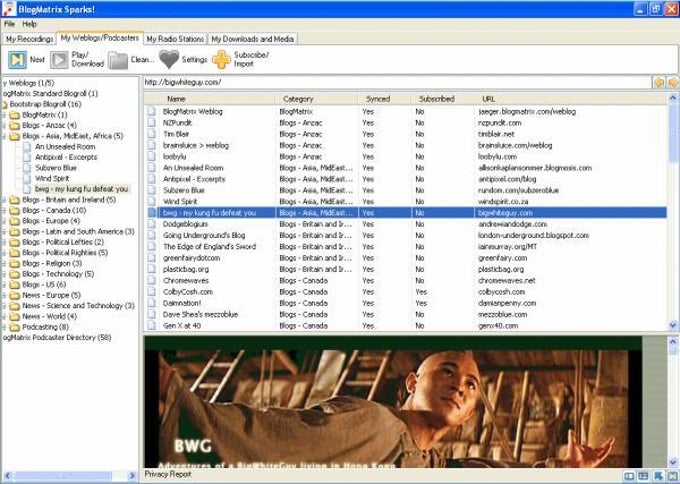
Task: Click the page icon beside An Unsealed Room in tree
Action: pos(27,147)
